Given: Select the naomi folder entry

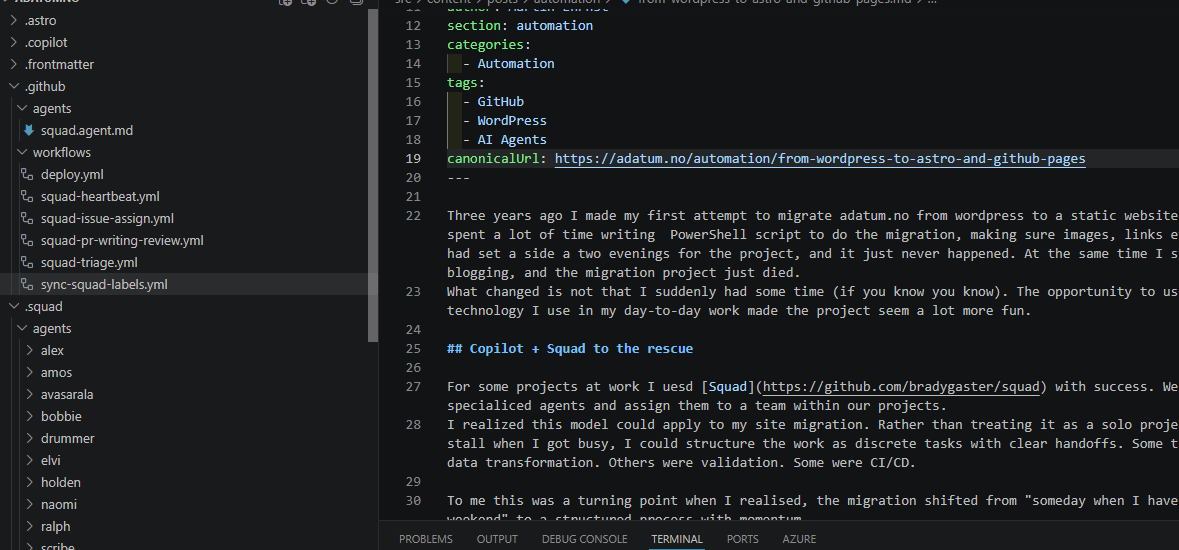Looking at the screenshot, I should click(59, 504).
